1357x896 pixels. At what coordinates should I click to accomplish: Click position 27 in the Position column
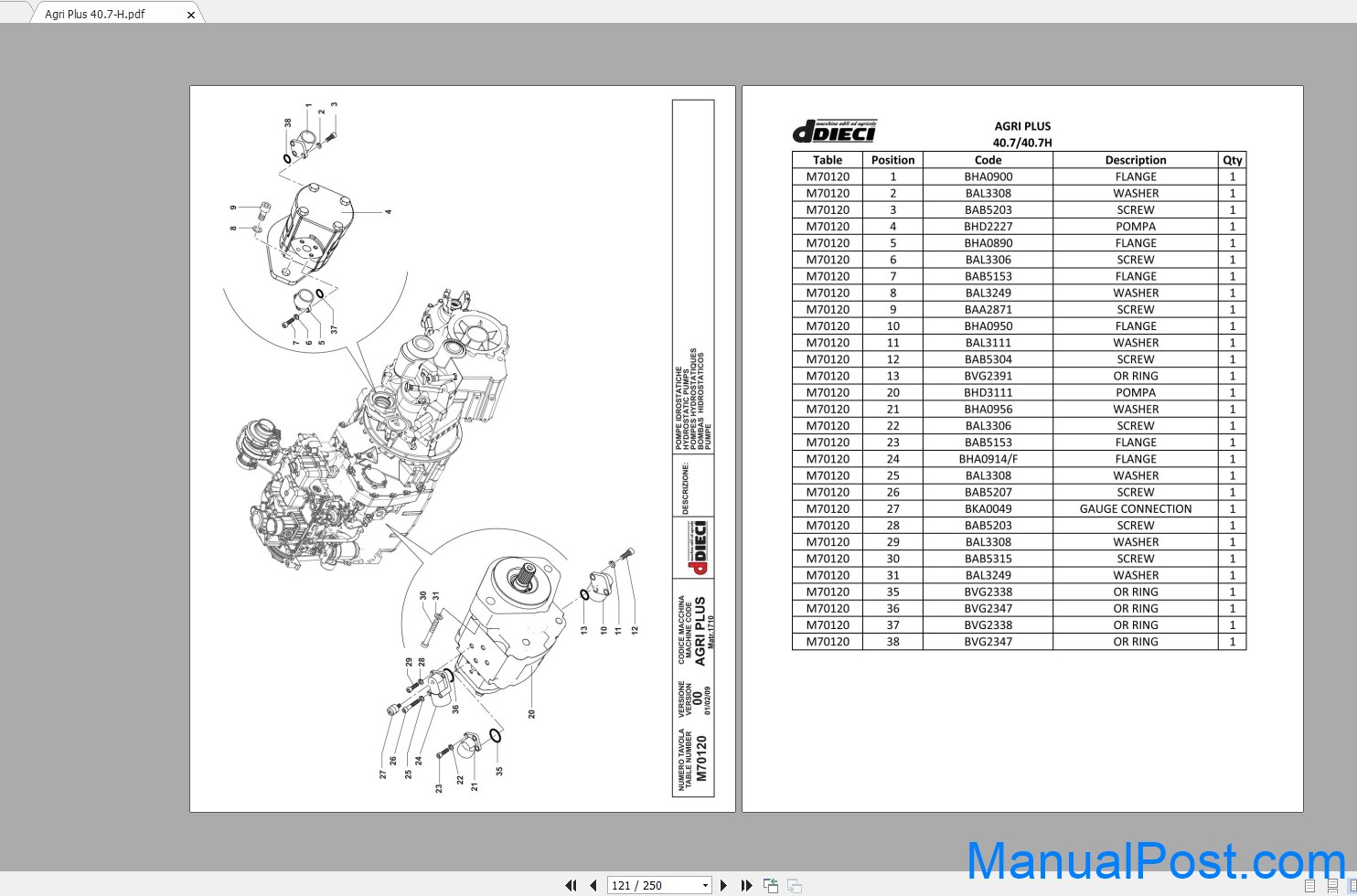892,508
